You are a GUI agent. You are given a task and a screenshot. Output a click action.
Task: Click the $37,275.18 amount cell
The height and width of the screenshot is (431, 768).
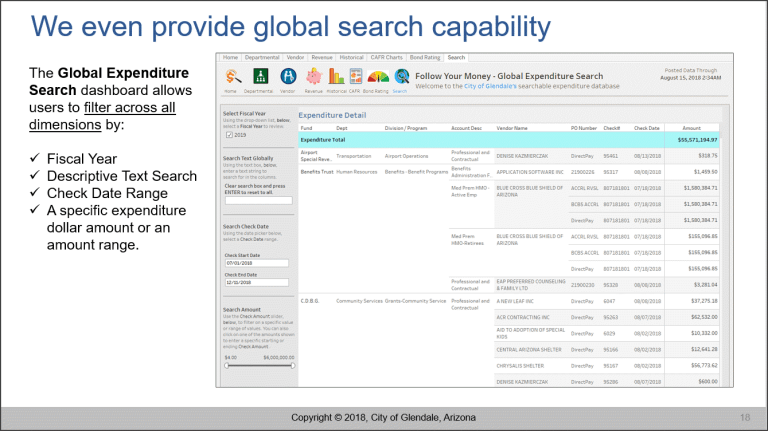click(x=704, y=301)
